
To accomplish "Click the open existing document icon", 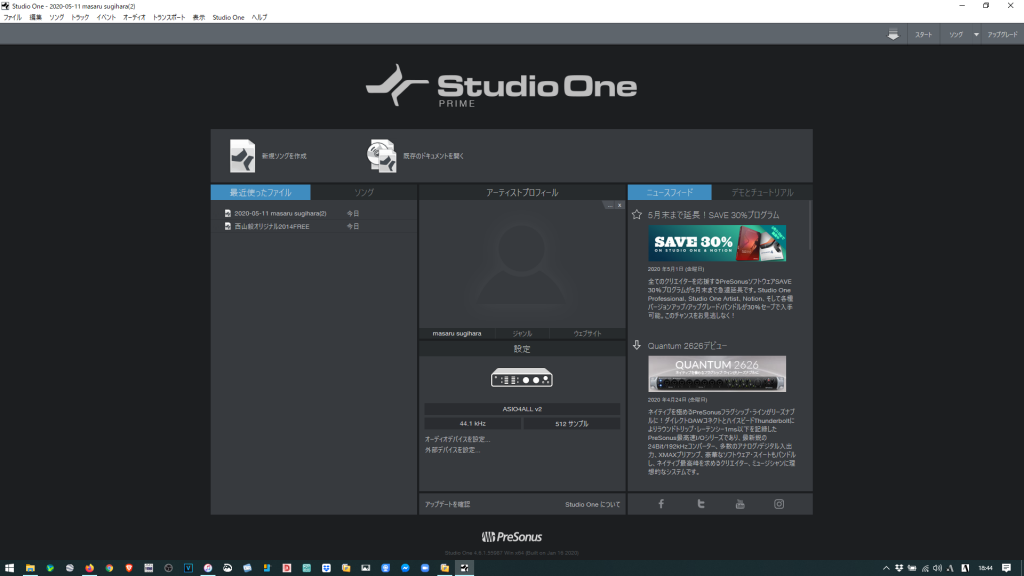I will tap(382, 156).
